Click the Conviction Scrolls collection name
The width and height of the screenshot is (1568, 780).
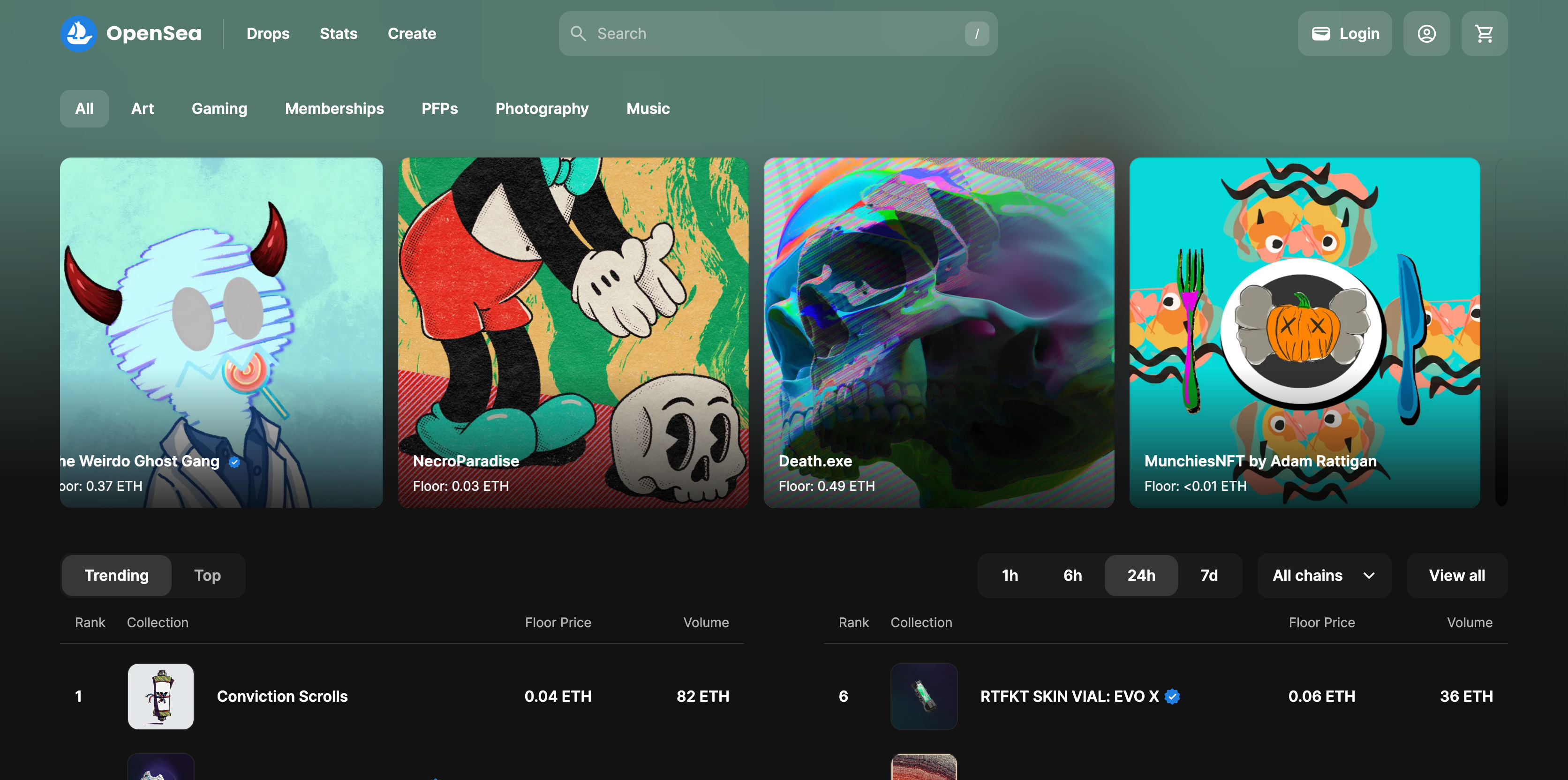pos(282,696)
